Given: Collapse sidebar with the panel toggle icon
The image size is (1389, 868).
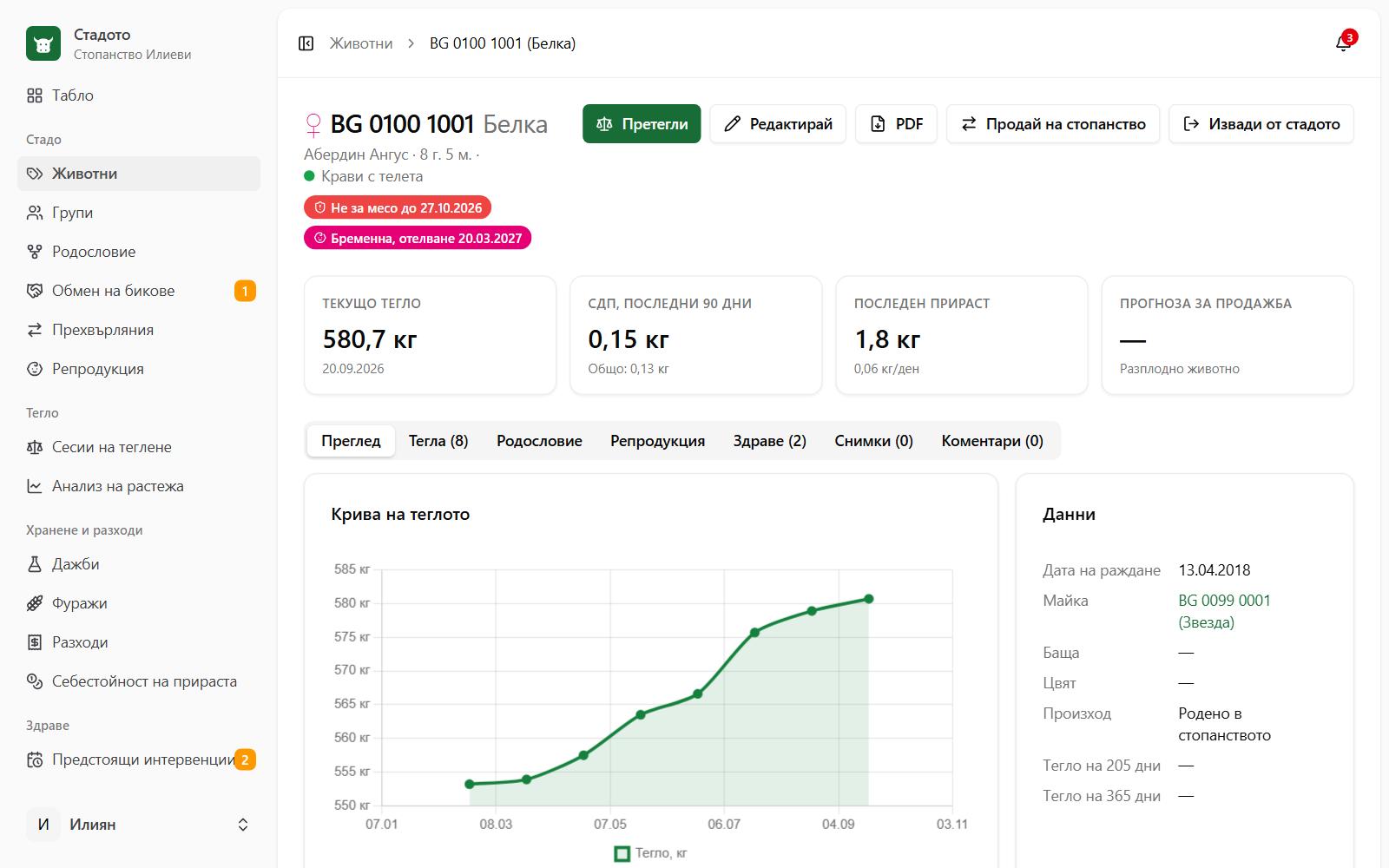Looking at the screenshot, I should point(306,43).
